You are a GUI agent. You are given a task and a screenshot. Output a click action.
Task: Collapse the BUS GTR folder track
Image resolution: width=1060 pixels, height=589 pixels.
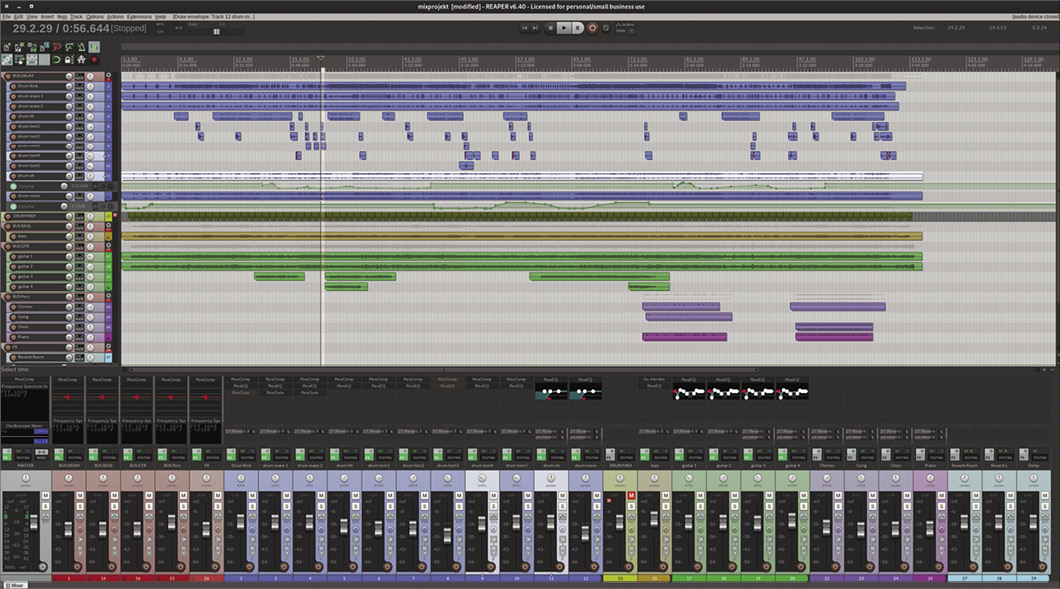pyautogui.click(x=108, y=245)
